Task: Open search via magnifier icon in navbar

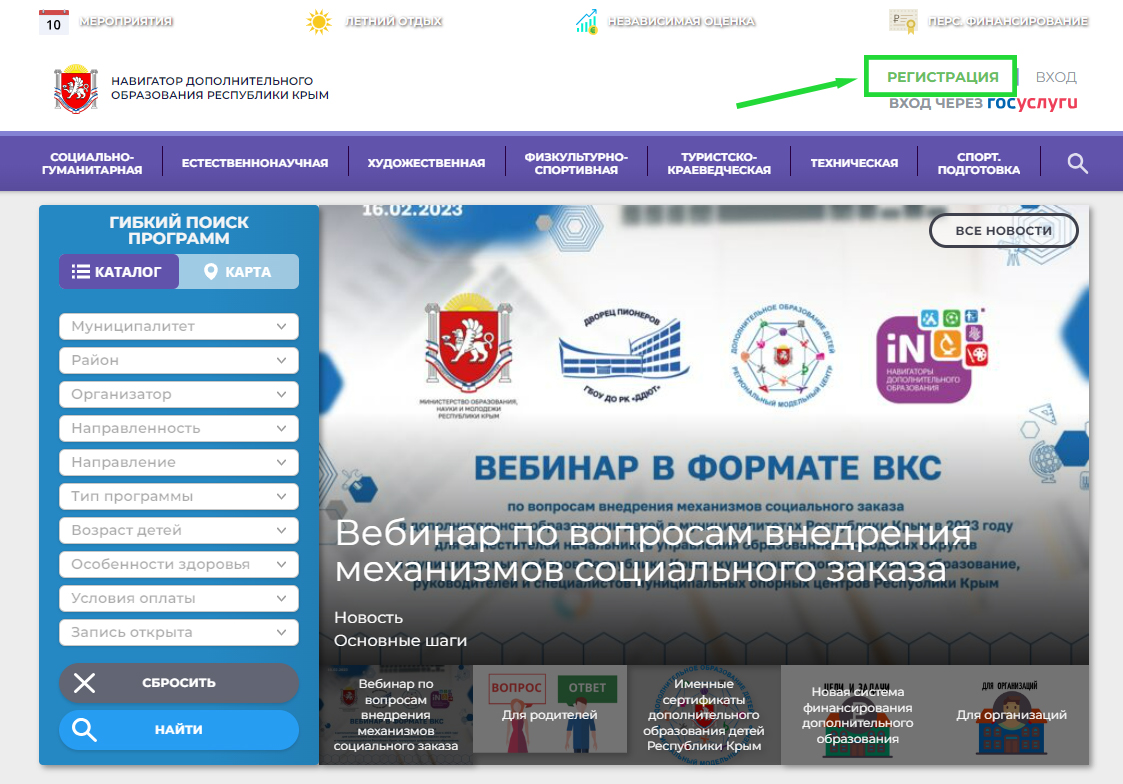Action: 1077,163
